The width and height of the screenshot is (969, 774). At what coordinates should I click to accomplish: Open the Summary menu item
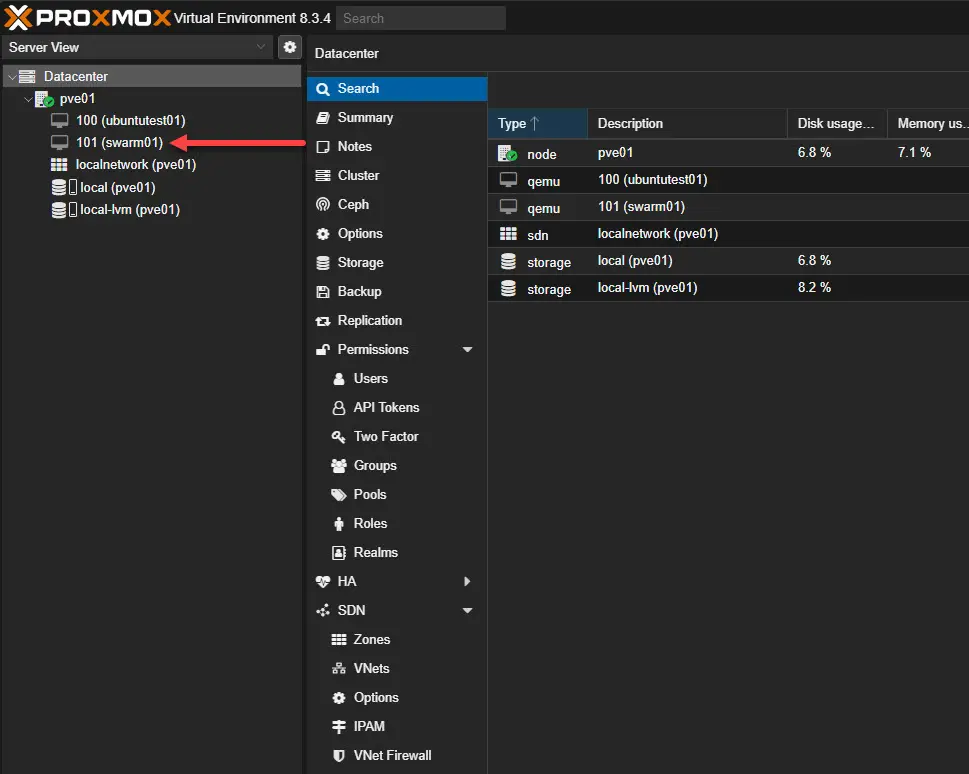tap(397, 117)
